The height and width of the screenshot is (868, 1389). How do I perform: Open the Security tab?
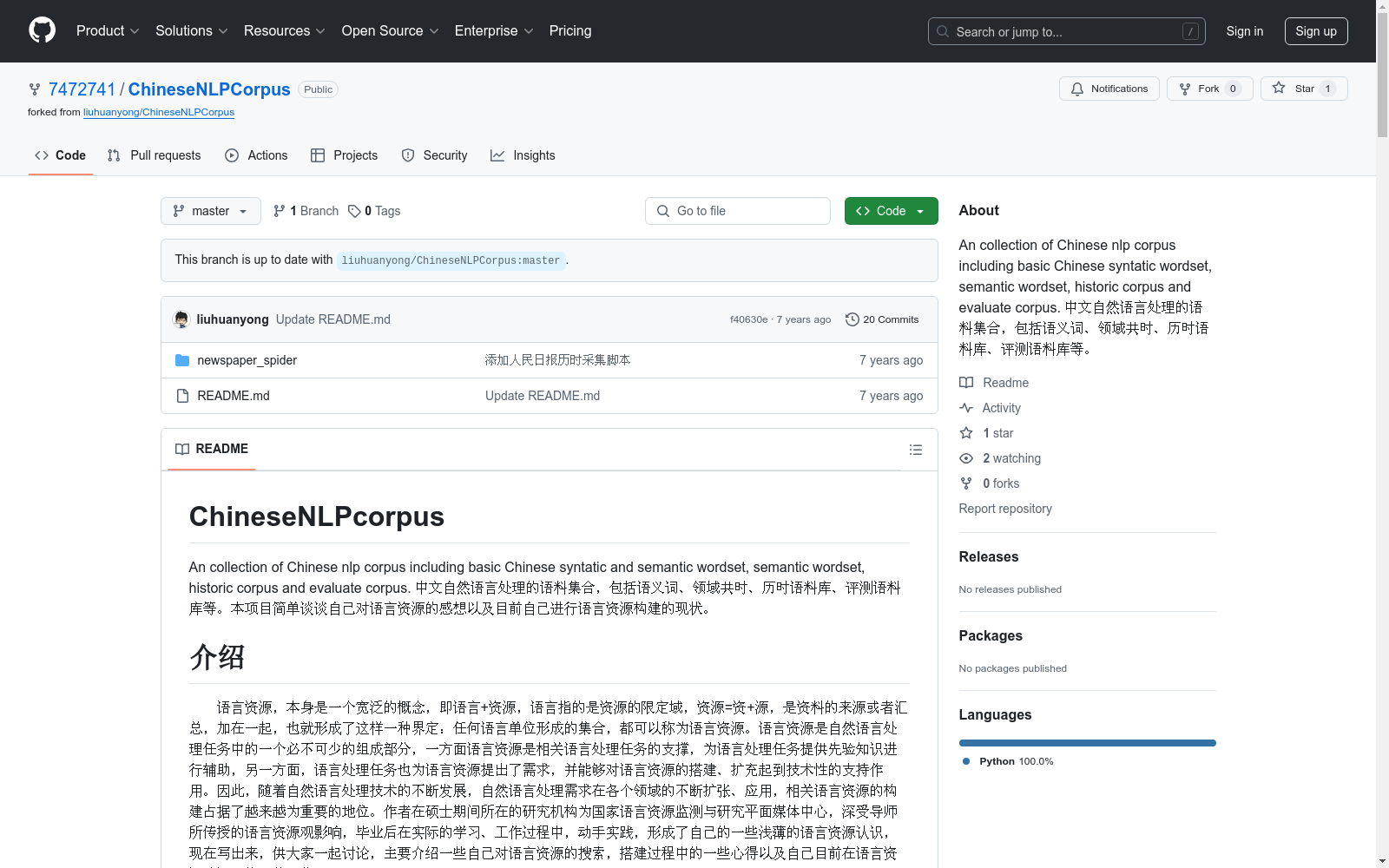(434, 155)
